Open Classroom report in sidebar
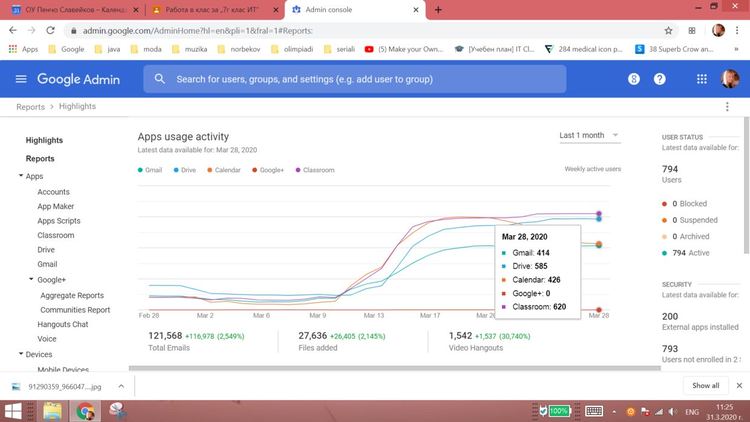The width and height of the screenshot is (750, 422). [55, 235]
